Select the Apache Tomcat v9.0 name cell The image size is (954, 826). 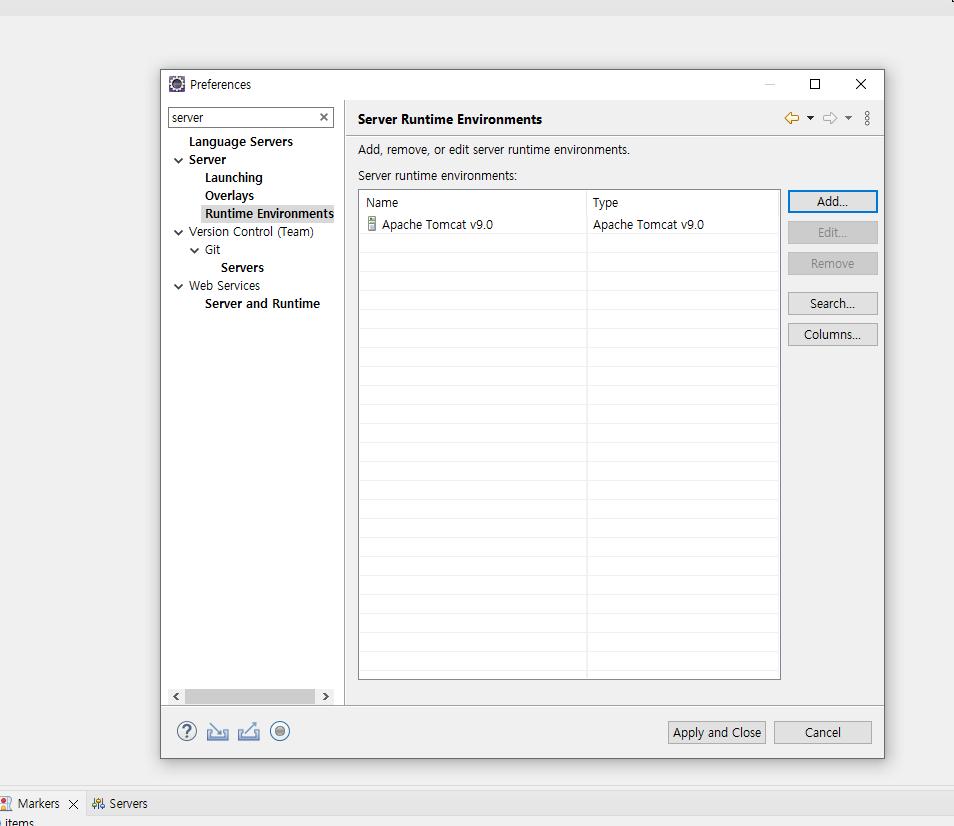point(437,224)
